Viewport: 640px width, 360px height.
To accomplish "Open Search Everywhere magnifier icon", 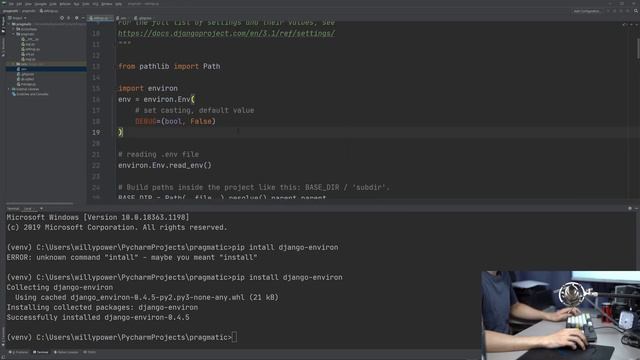I will [x=636, y=11].
